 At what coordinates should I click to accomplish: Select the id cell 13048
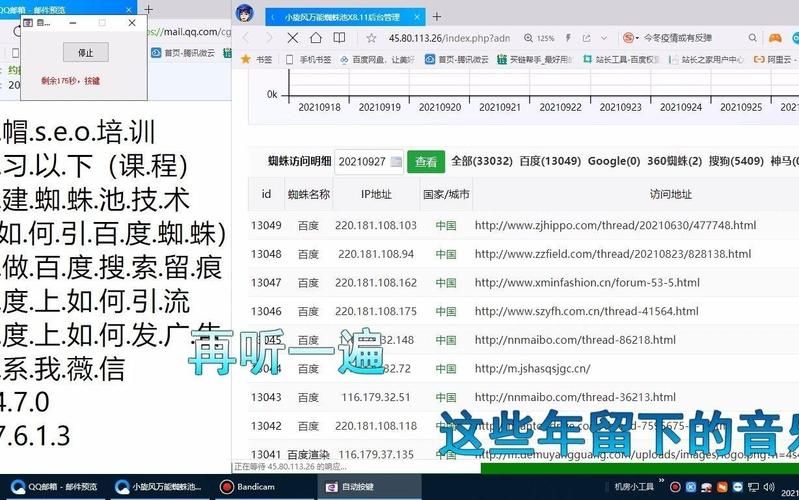coord(266,254)
